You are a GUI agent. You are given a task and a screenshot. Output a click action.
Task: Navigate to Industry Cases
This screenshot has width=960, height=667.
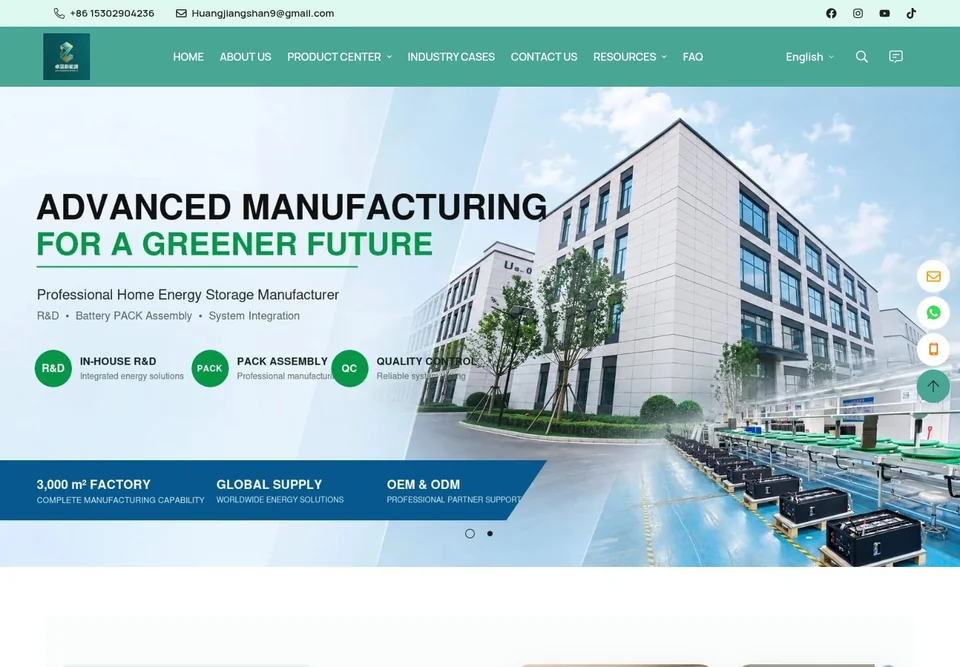click(451, 57)
